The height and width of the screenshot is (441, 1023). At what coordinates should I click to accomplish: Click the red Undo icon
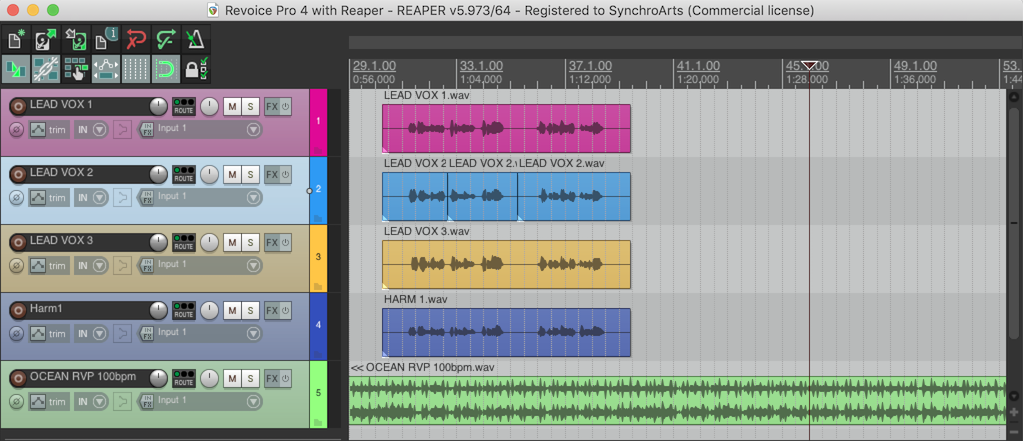(135, 41)
